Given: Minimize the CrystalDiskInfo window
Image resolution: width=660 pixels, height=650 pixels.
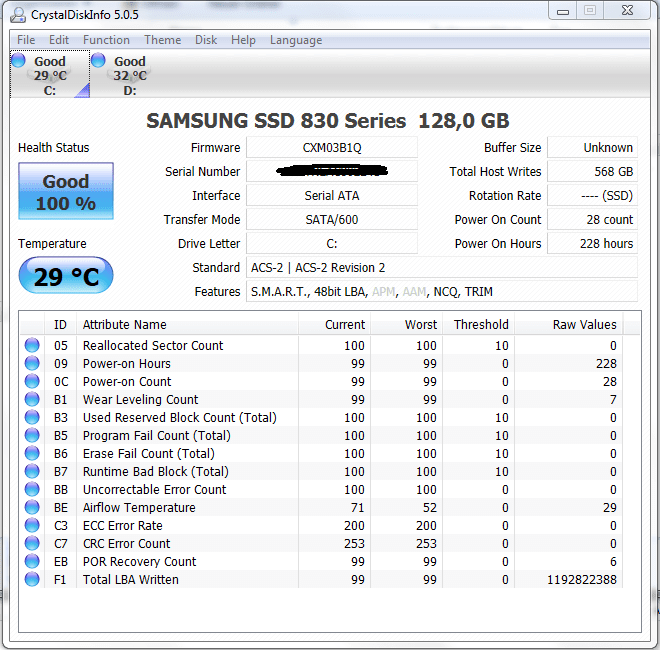Looking at the screenshot, I should tap(563, 11).
